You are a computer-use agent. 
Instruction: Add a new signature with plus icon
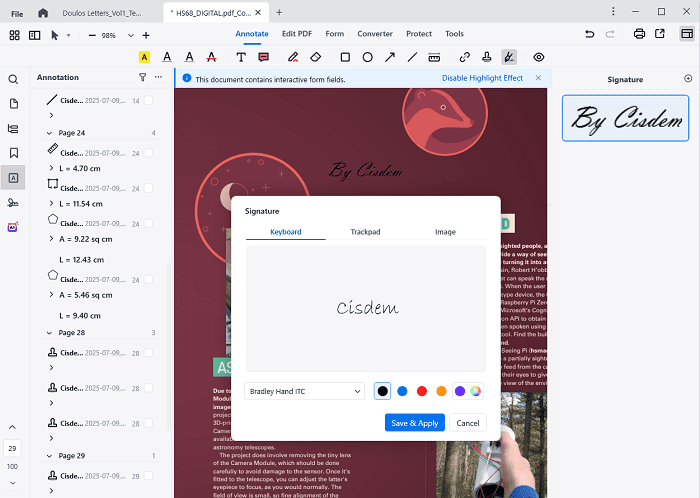pyautogui.click(x=687, y=78)
